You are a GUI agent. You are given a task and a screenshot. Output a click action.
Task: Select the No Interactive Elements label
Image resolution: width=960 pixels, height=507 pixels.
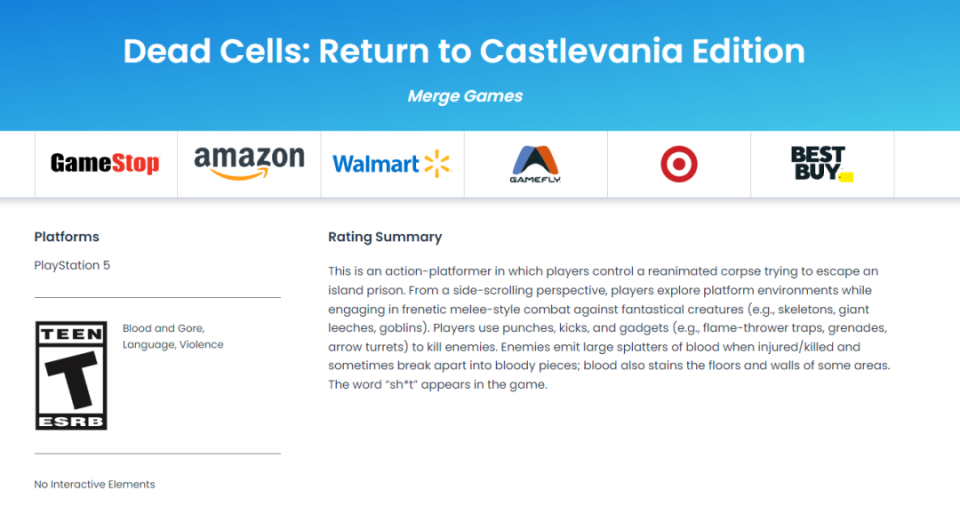click(94, 484)
